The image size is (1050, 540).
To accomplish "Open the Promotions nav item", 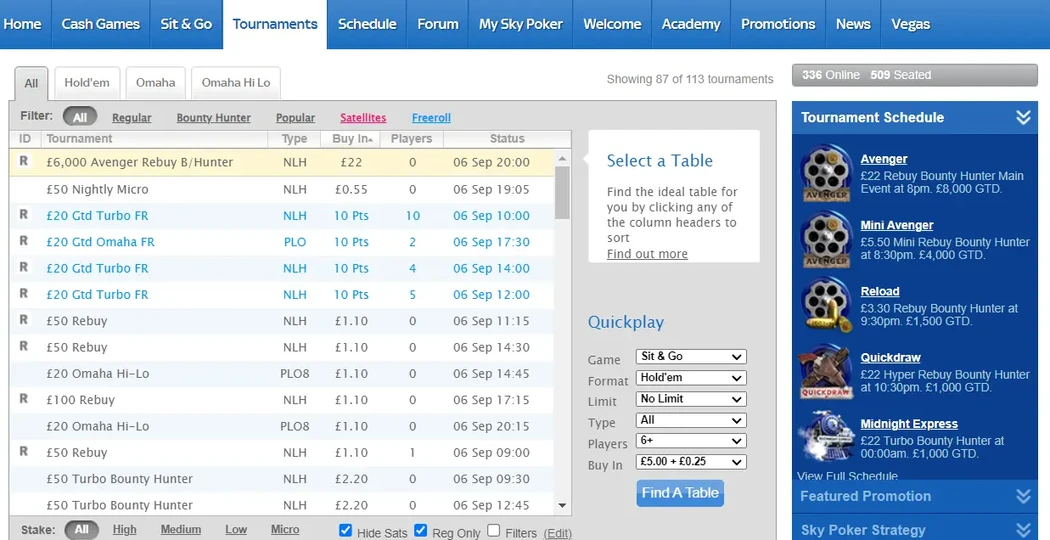I will coord(778,24).
